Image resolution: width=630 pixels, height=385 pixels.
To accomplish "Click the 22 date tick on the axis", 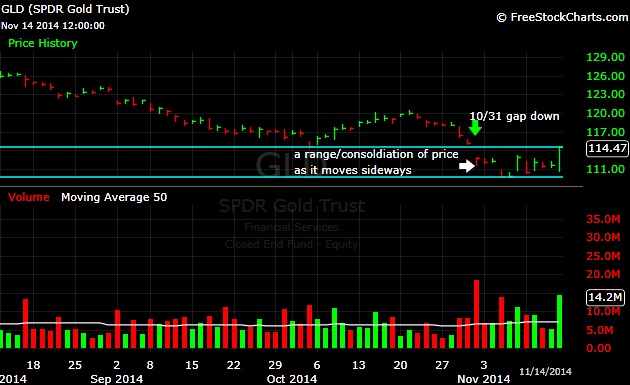I will [233, 365].
